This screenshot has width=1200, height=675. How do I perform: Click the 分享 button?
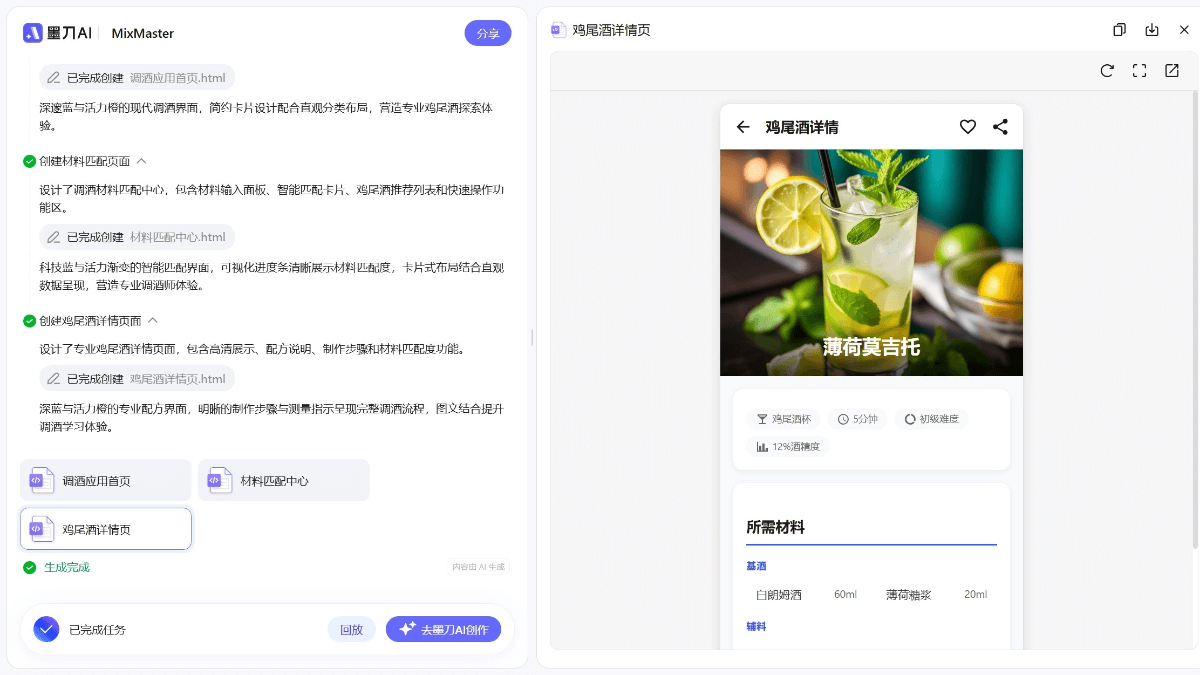coord(487,33)
